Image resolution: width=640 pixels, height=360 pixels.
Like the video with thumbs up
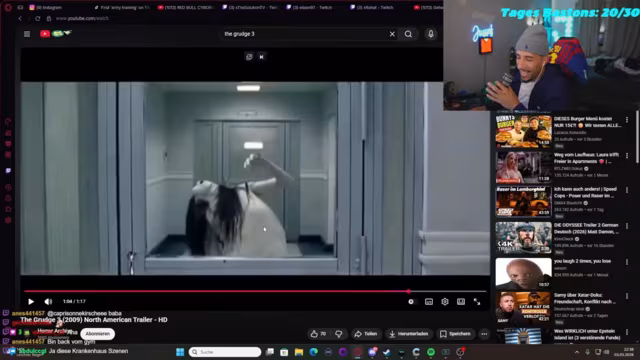(318, 334)
